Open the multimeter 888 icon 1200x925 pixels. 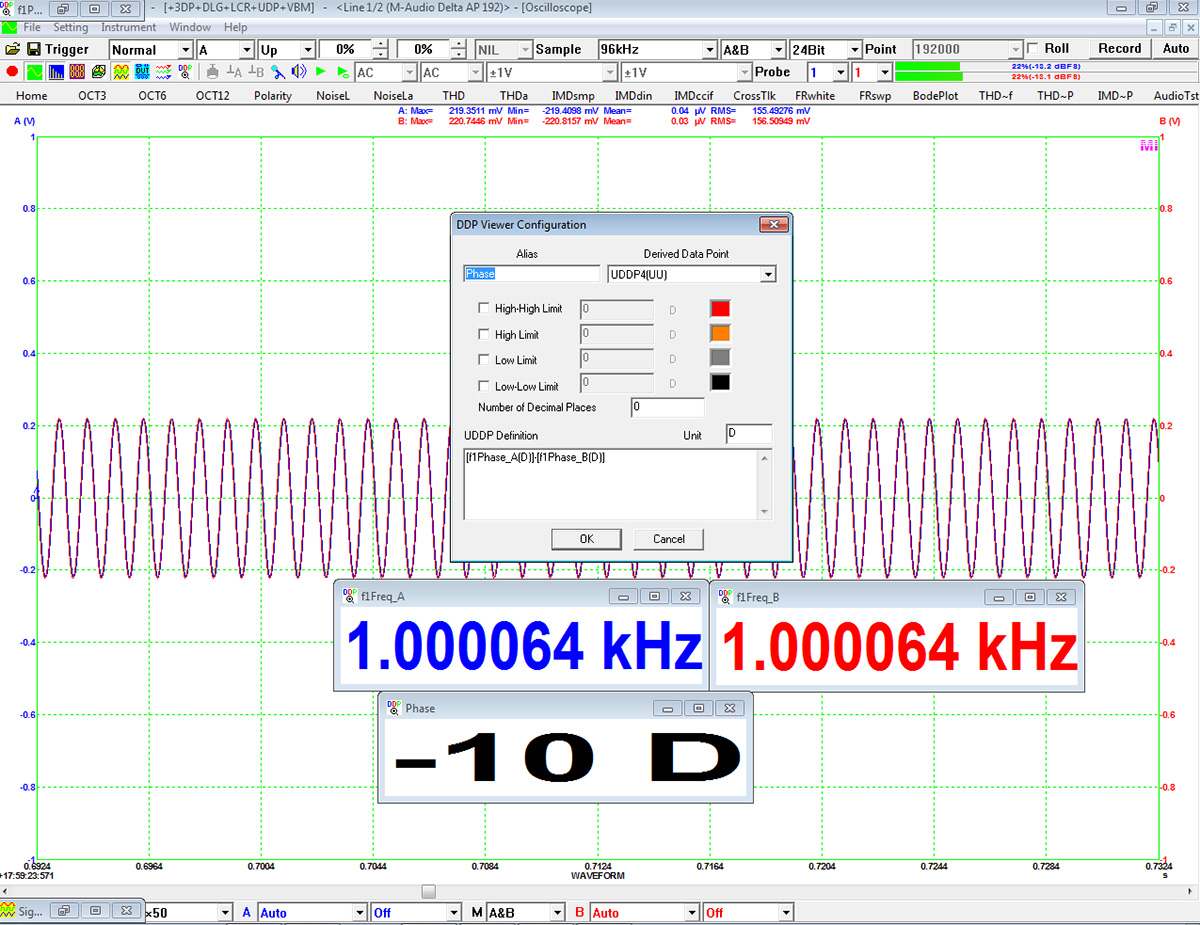point(77,72)
